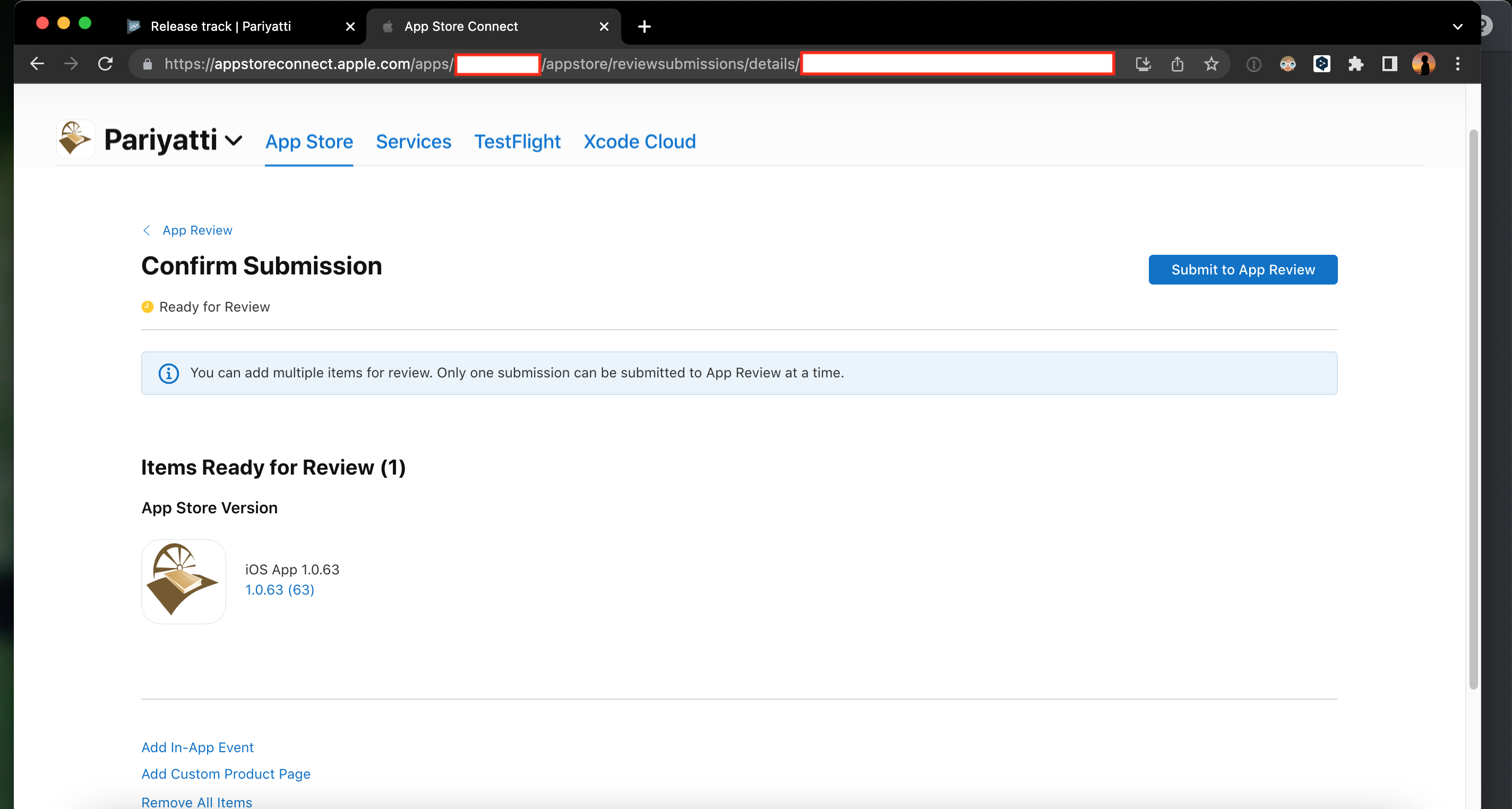Image resolution: width=1512 pixels, height=809 pixels.
Task: Click "Items Ready for Review (1)" heading
Action: click(273, 467)
